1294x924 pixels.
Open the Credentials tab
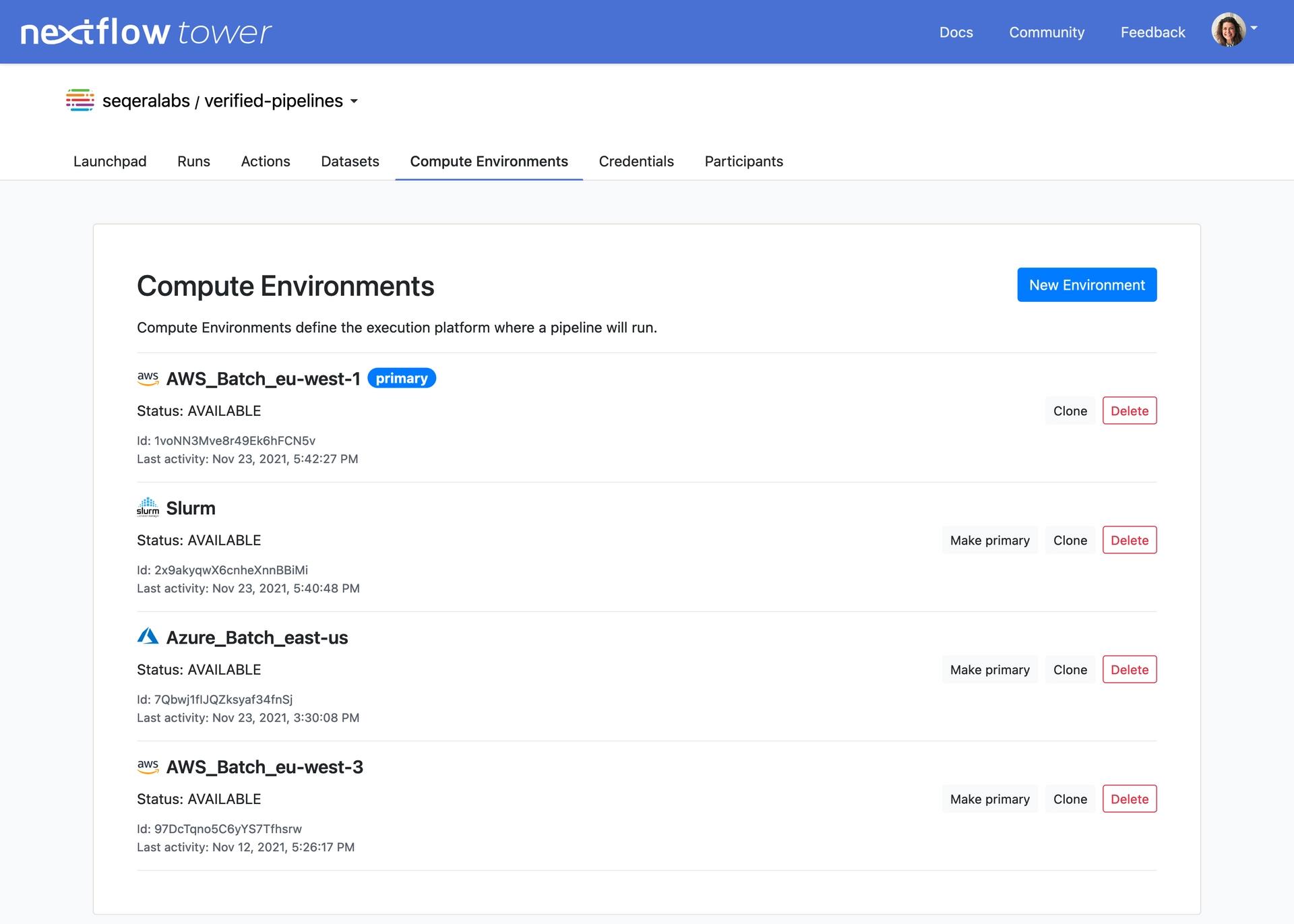pyautogui.click(x=636, y=161)
